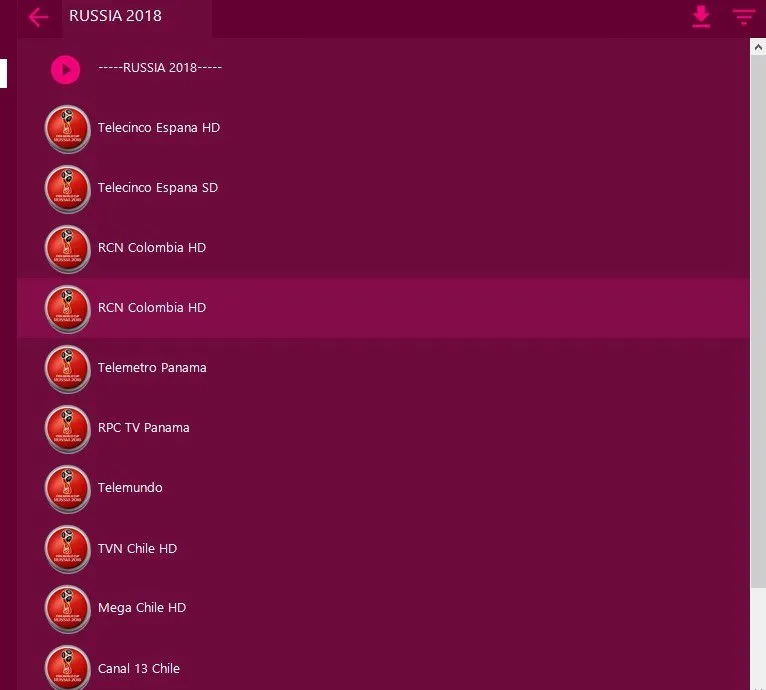Click the Telemetro Panama World Cup logo
Image resolution: width=766 pixels, height=690 pixels.
point(67,368)
